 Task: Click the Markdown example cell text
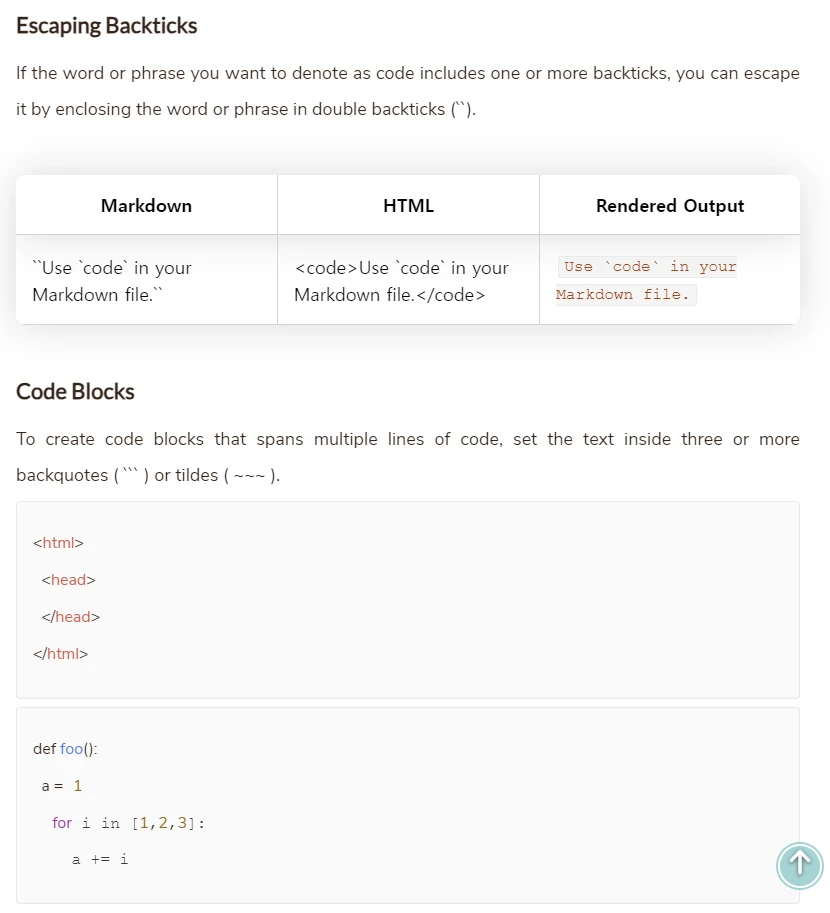(x=112, y=281)
